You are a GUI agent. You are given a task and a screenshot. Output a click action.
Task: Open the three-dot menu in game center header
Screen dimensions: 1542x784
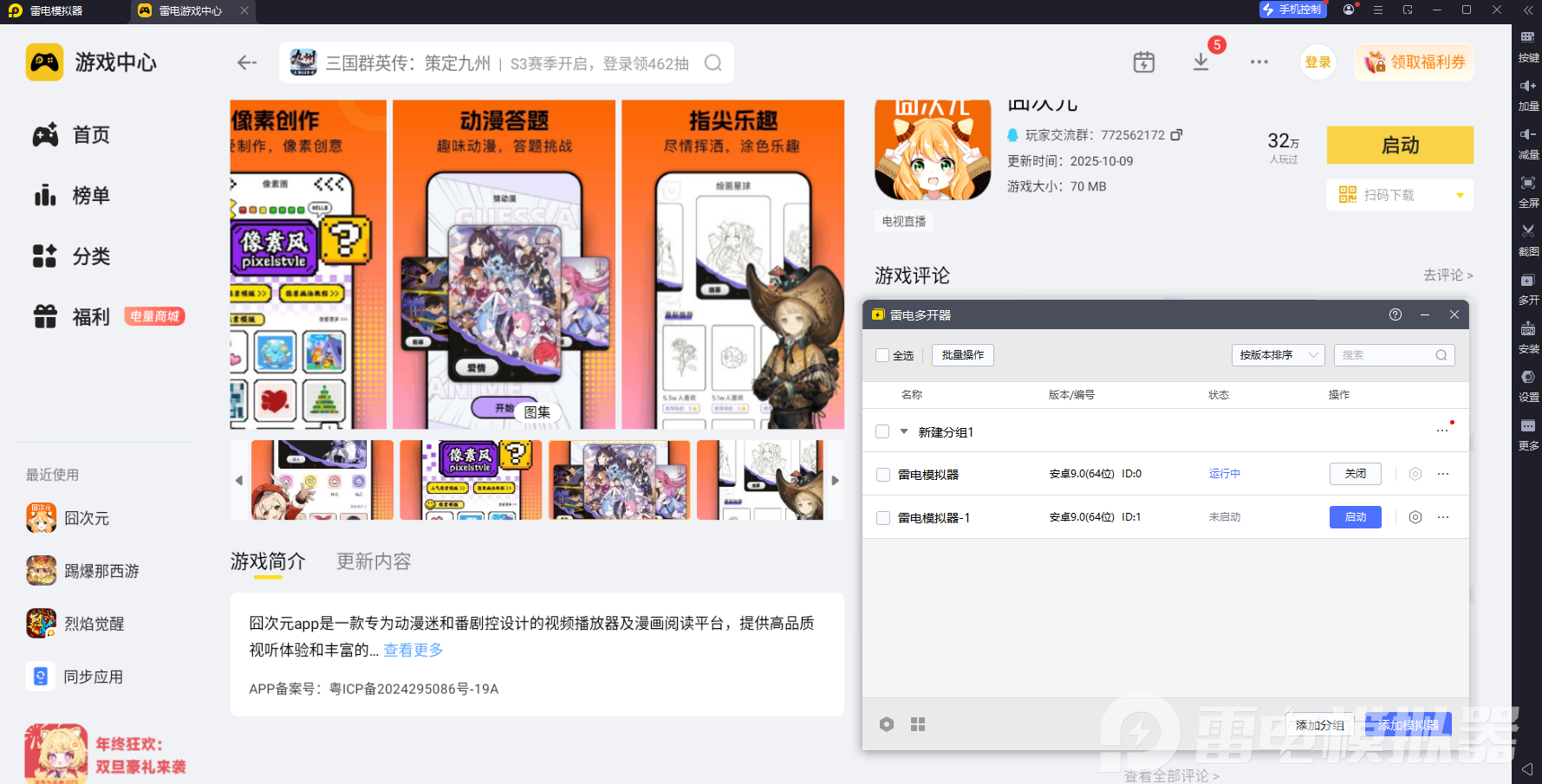(1259, 62)
